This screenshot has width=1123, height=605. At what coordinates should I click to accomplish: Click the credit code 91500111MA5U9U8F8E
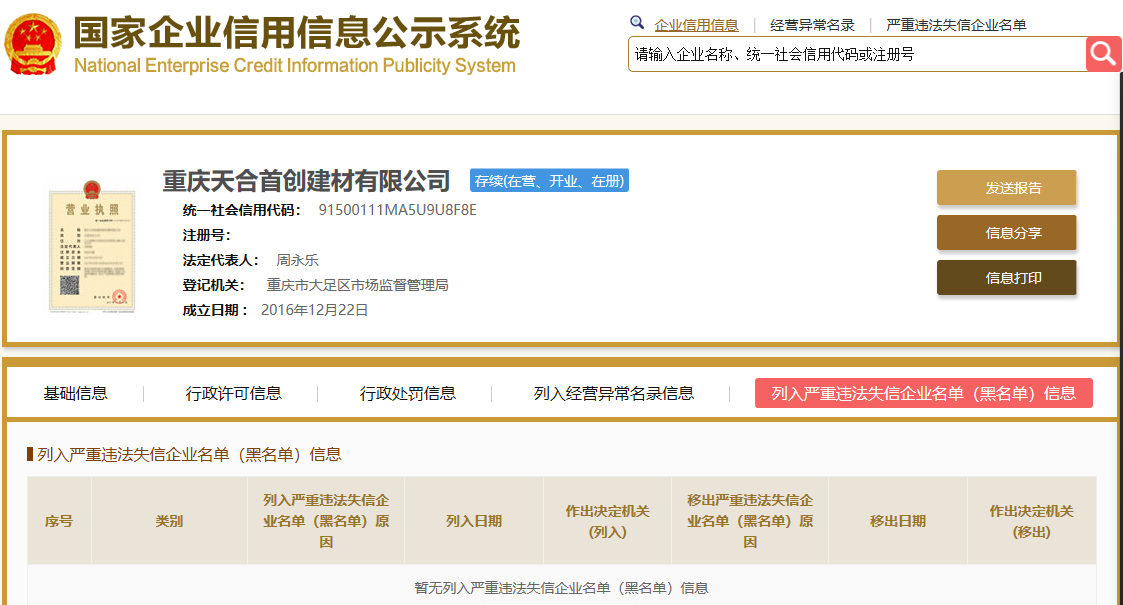pos(397,210)
